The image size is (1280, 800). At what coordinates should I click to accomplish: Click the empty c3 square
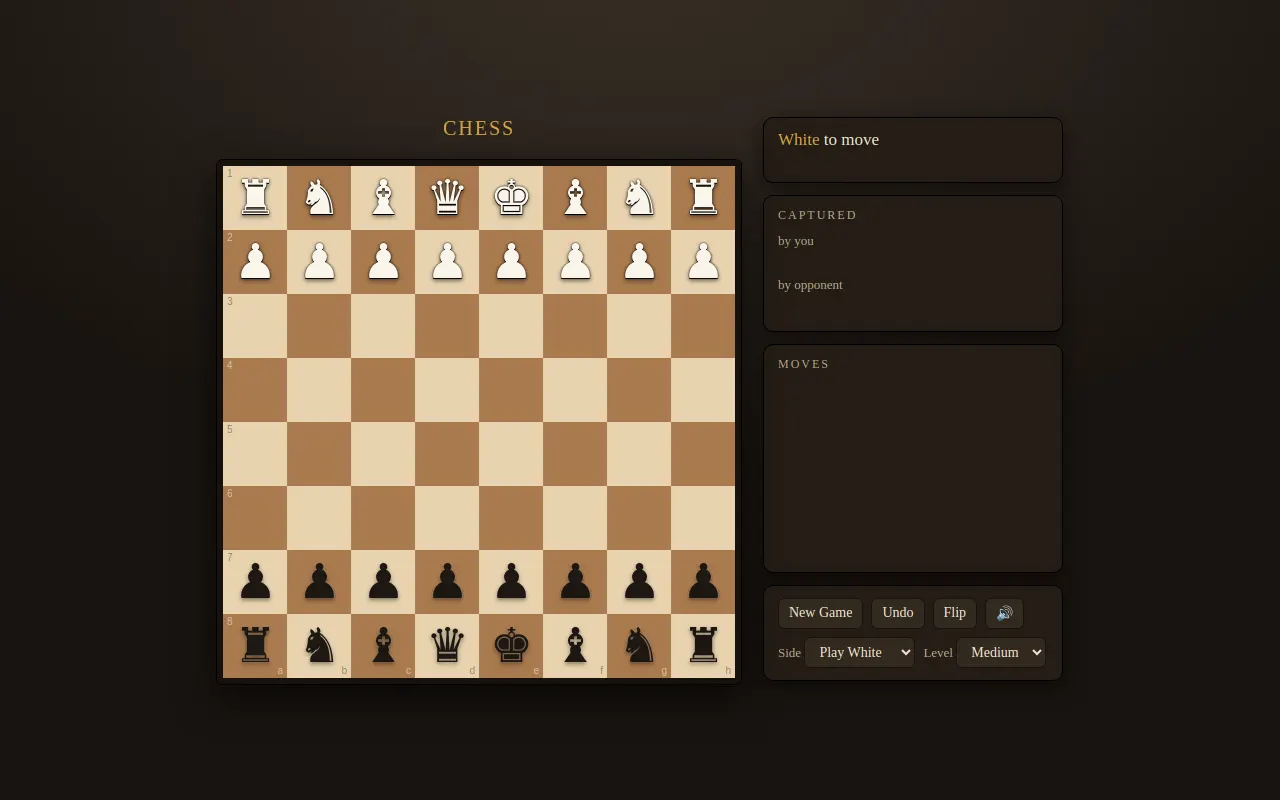[x=383, y=326]
